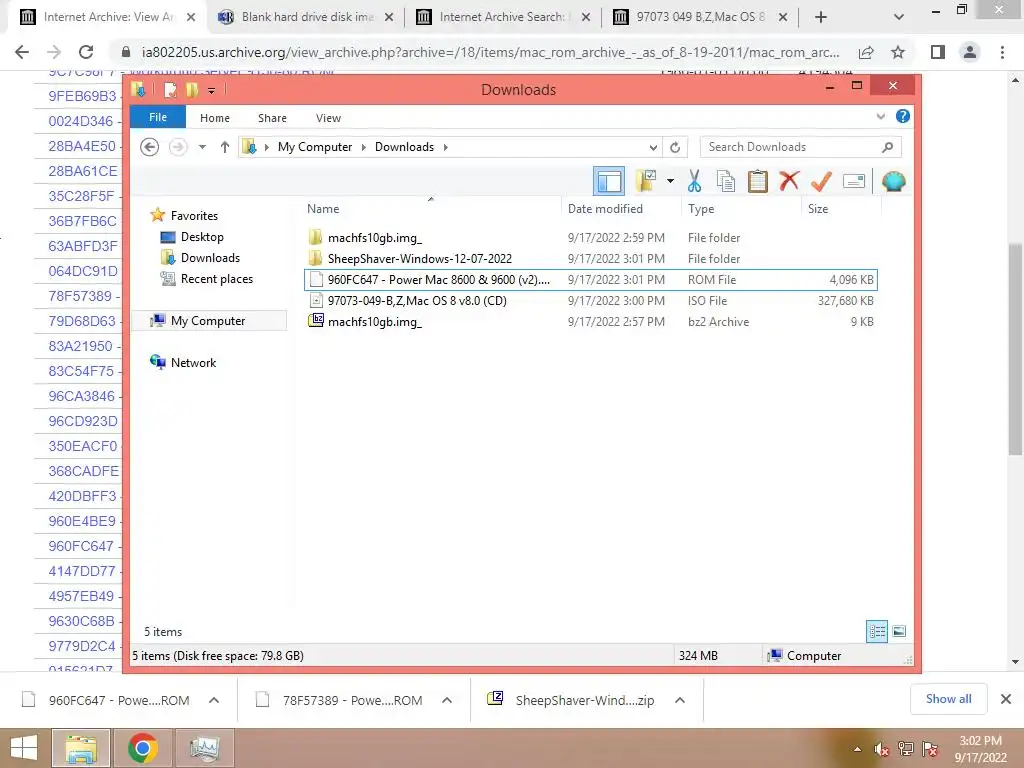The width and height of the screenshot is (1024, 768).
Task: Click the Properties quick access icon
Action: point(170,90)
